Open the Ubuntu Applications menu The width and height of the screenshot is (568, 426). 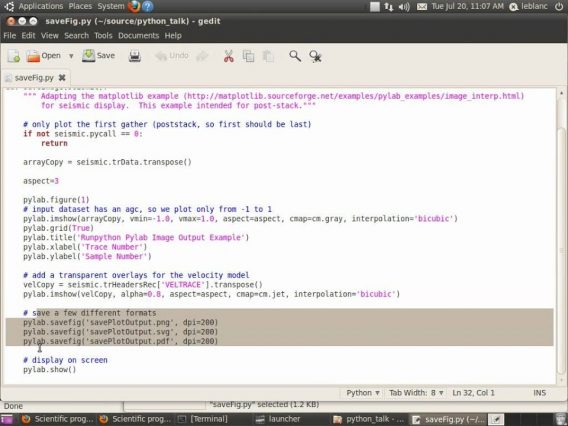click(x=41, y=6)
